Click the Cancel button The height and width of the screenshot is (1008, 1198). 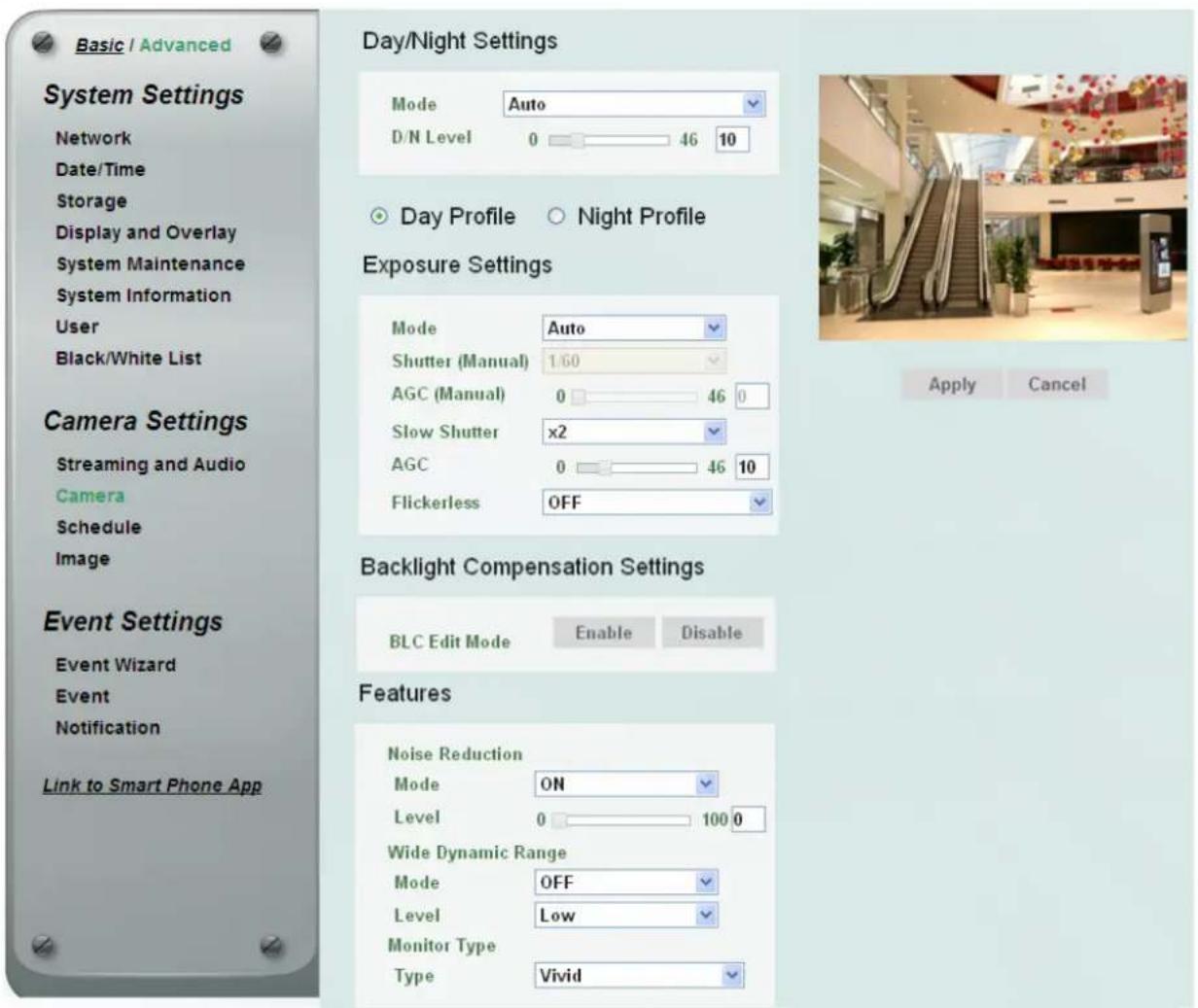pyautogui.click(x=1057, y=384)
